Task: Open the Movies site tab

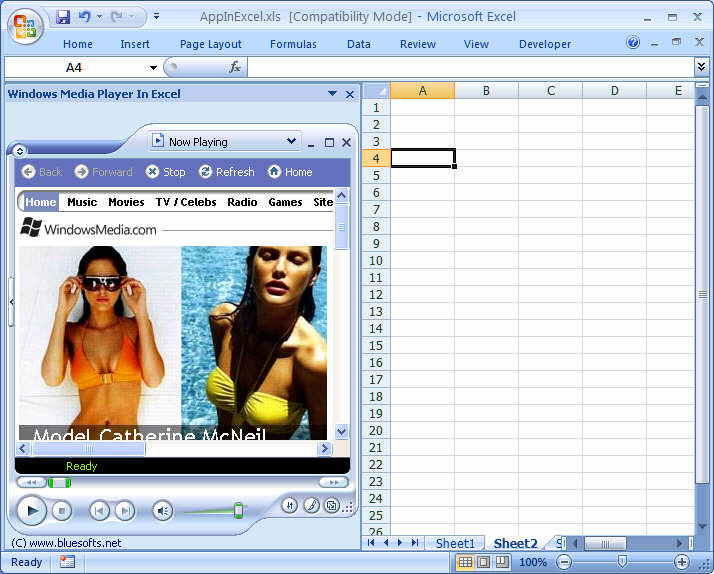Action: point(126,202)
